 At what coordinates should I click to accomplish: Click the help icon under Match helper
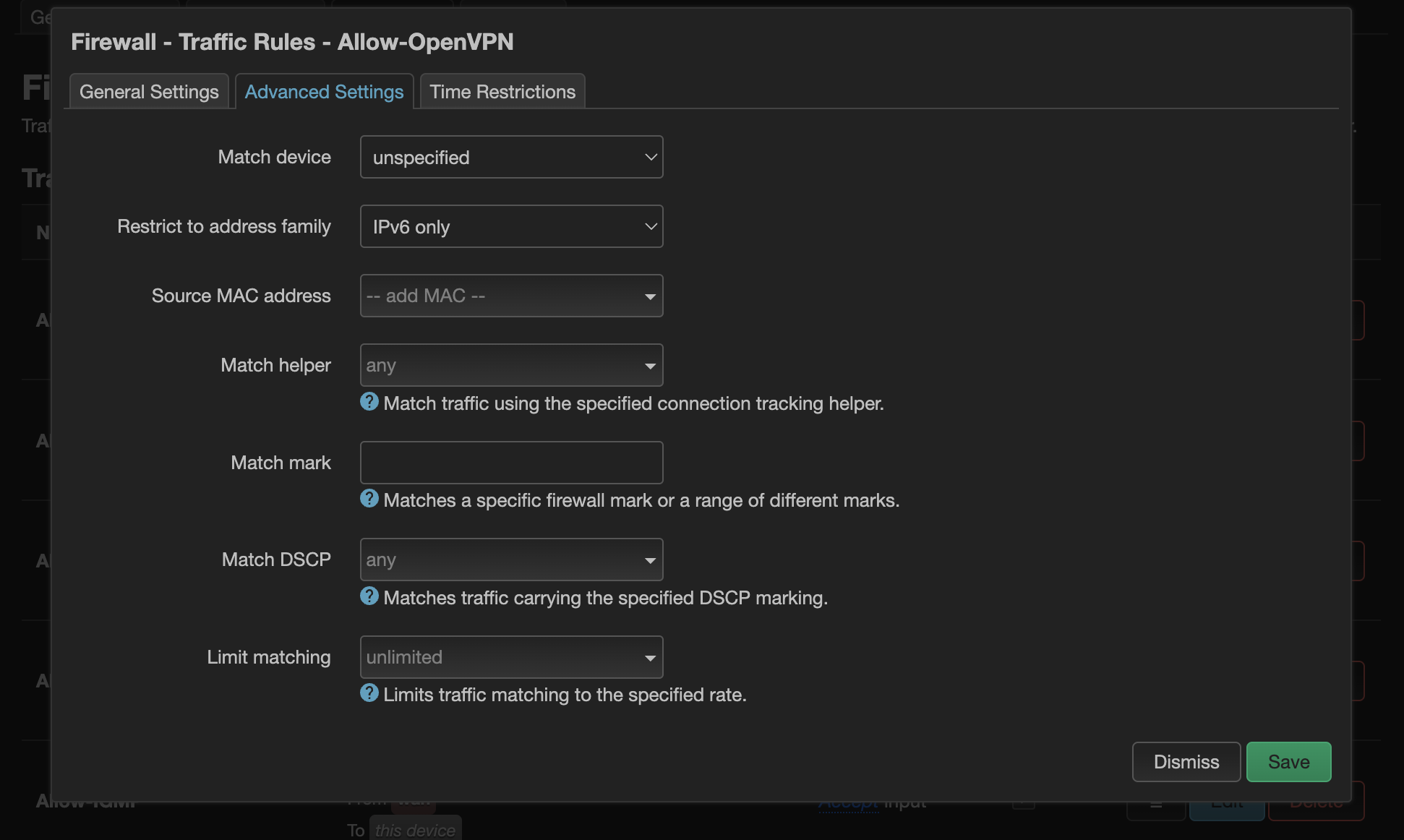pos(369,402)
